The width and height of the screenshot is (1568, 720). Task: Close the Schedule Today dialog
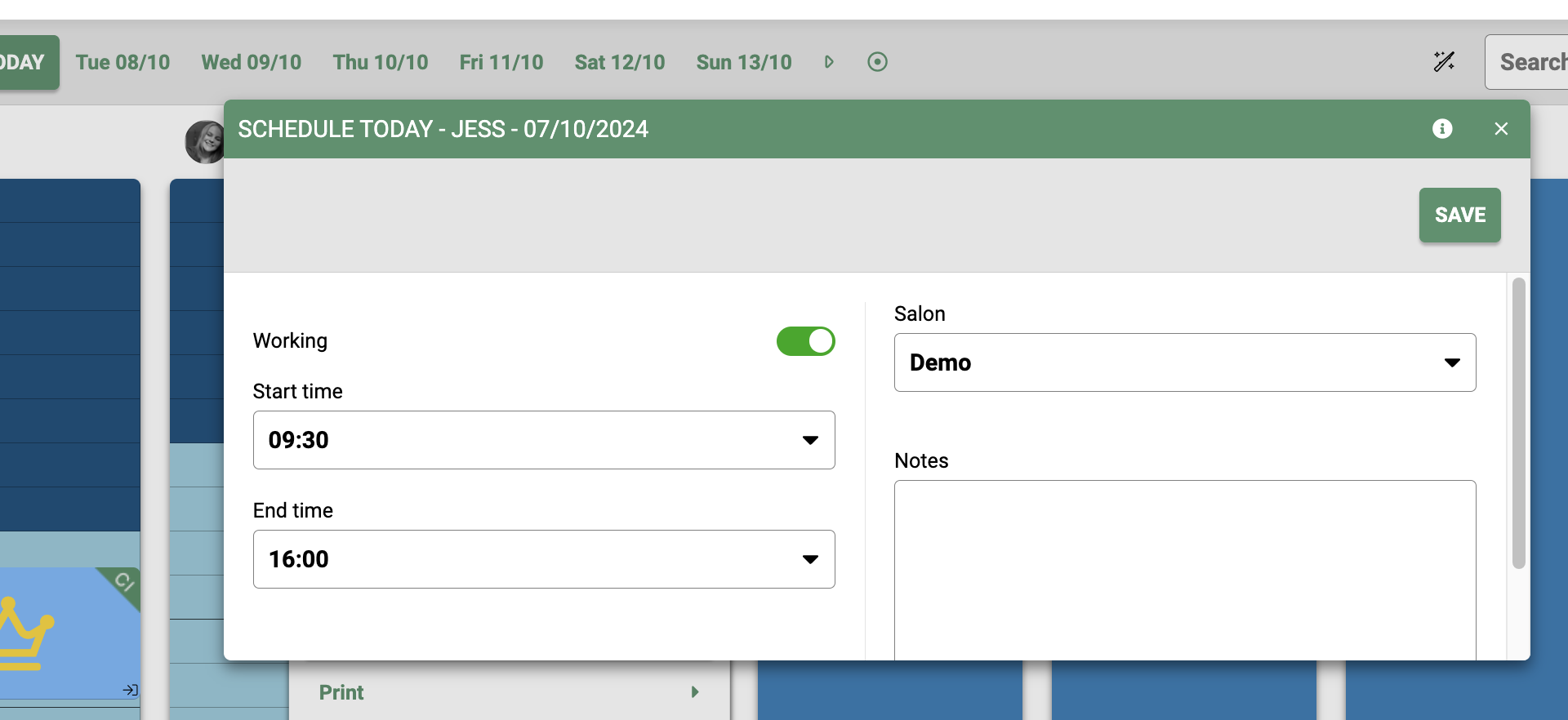coord(1501,129)
